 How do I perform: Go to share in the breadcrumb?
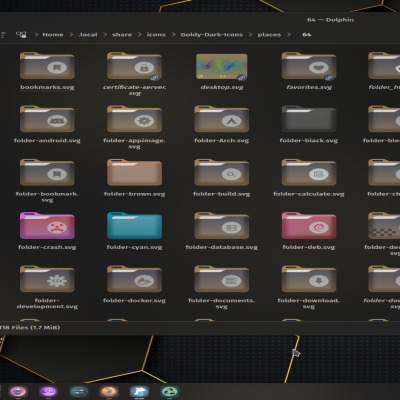click(x=122, y=35)
